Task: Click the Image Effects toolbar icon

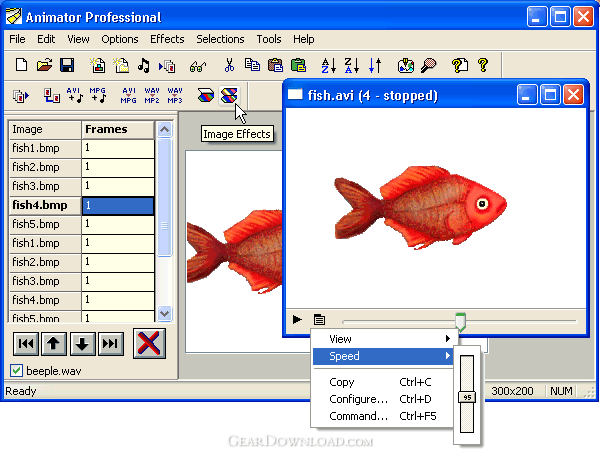Action: (229, 95)
